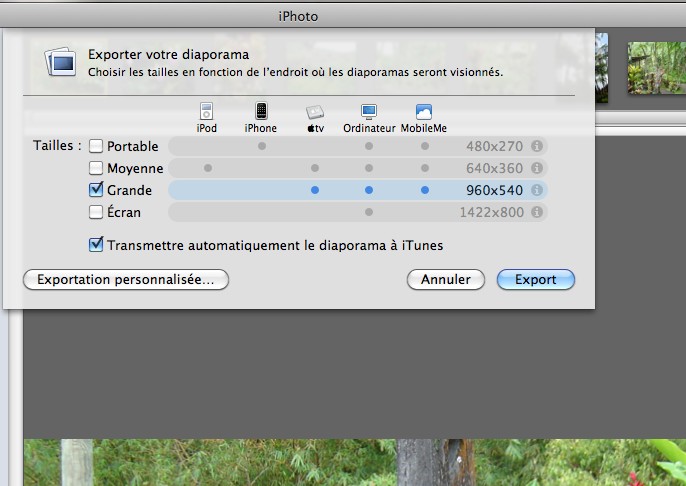Click the Moyenne size label
Screen dimensions: 686x486
pyautogui.click(x=135, y=168)
